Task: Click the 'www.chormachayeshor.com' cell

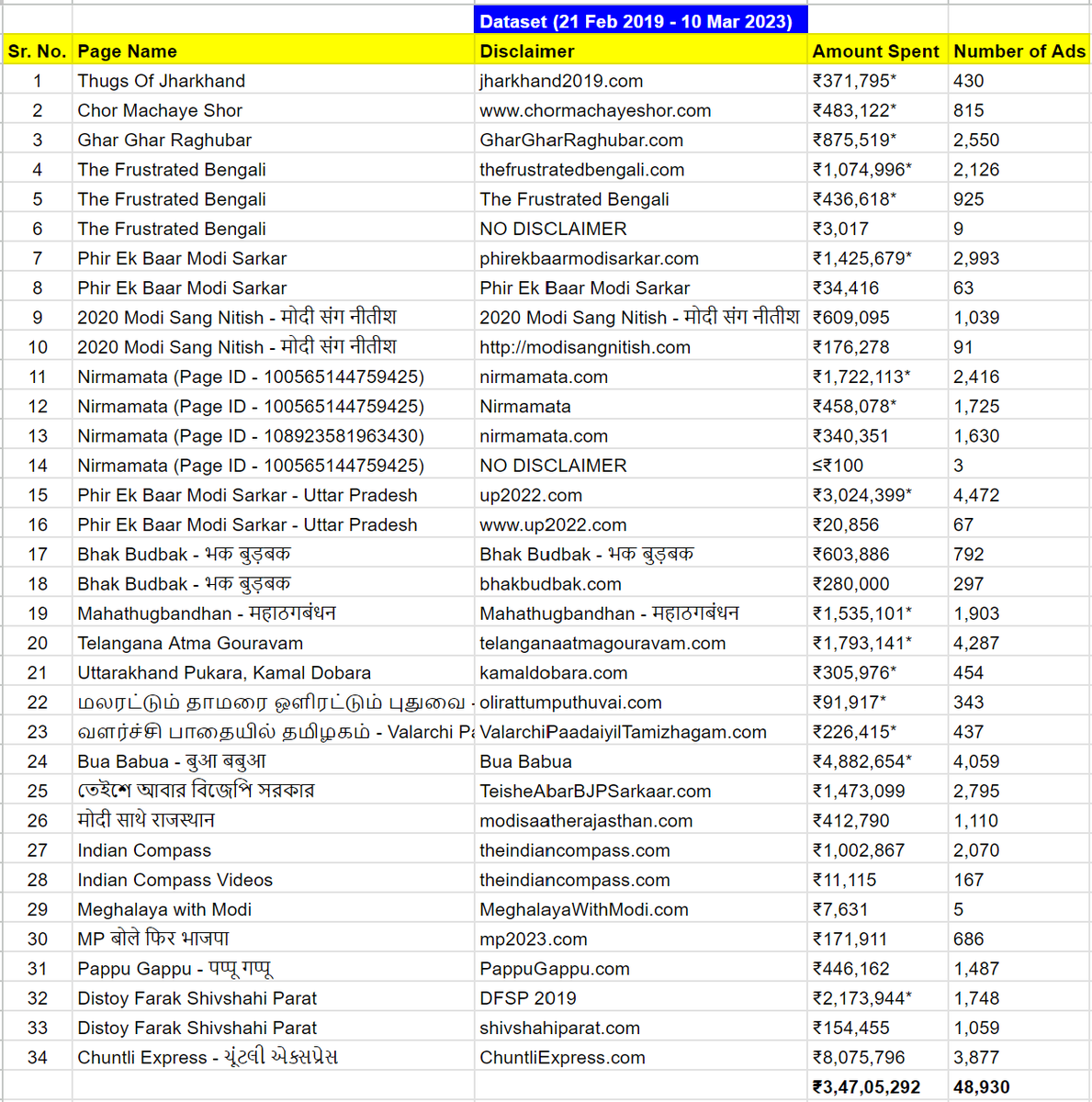Action: pyautogui.click(x=641, y=110)
